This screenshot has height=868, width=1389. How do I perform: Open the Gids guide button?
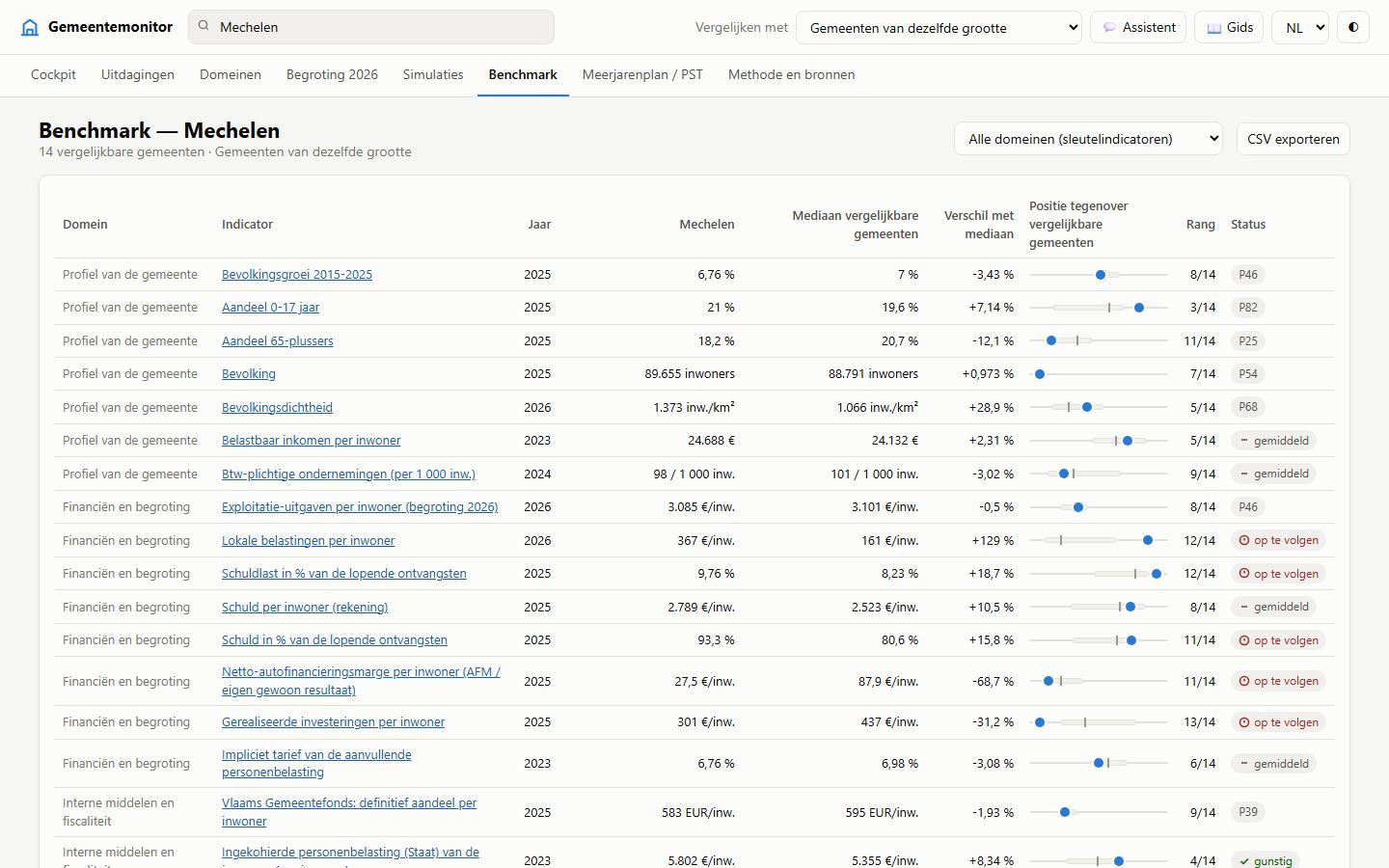(1229, 27)
